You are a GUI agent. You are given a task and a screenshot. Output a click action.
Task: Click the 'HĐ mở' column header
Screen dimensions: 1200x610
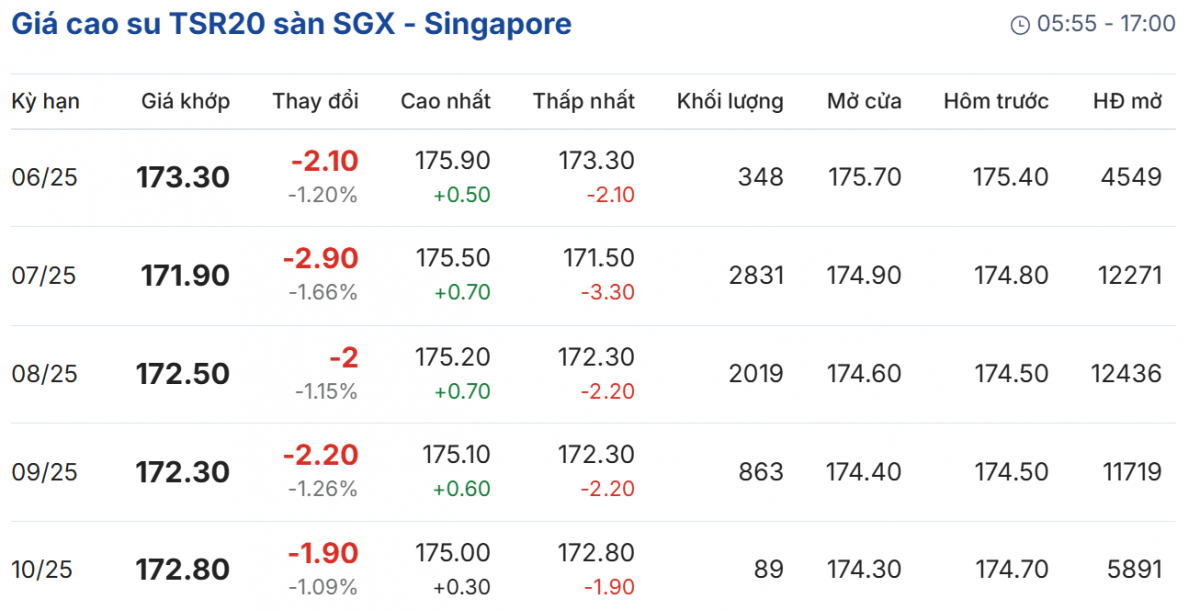coord(1128,101)
